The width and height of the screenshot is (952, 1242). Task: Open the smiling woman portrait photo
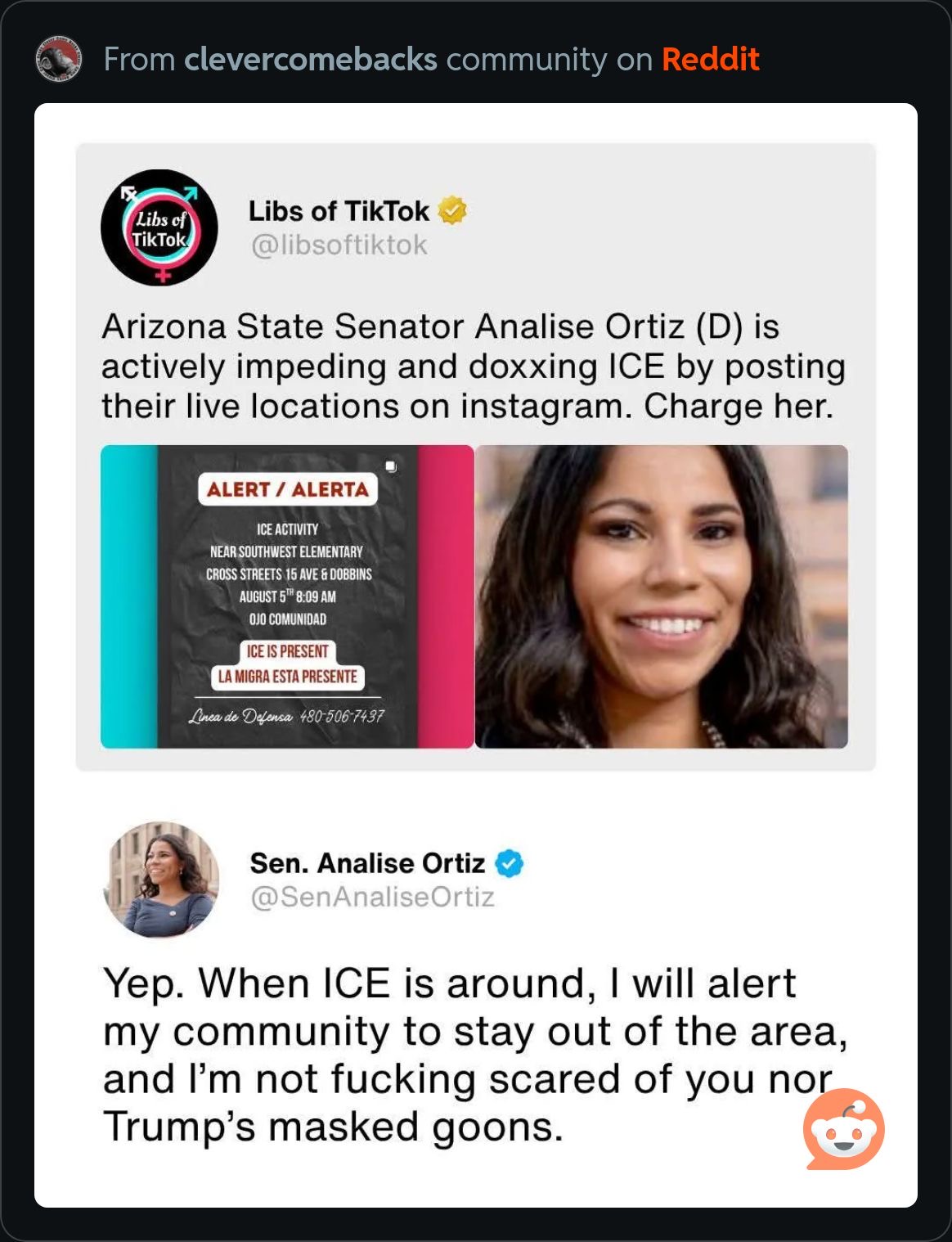tap(662, 596)
